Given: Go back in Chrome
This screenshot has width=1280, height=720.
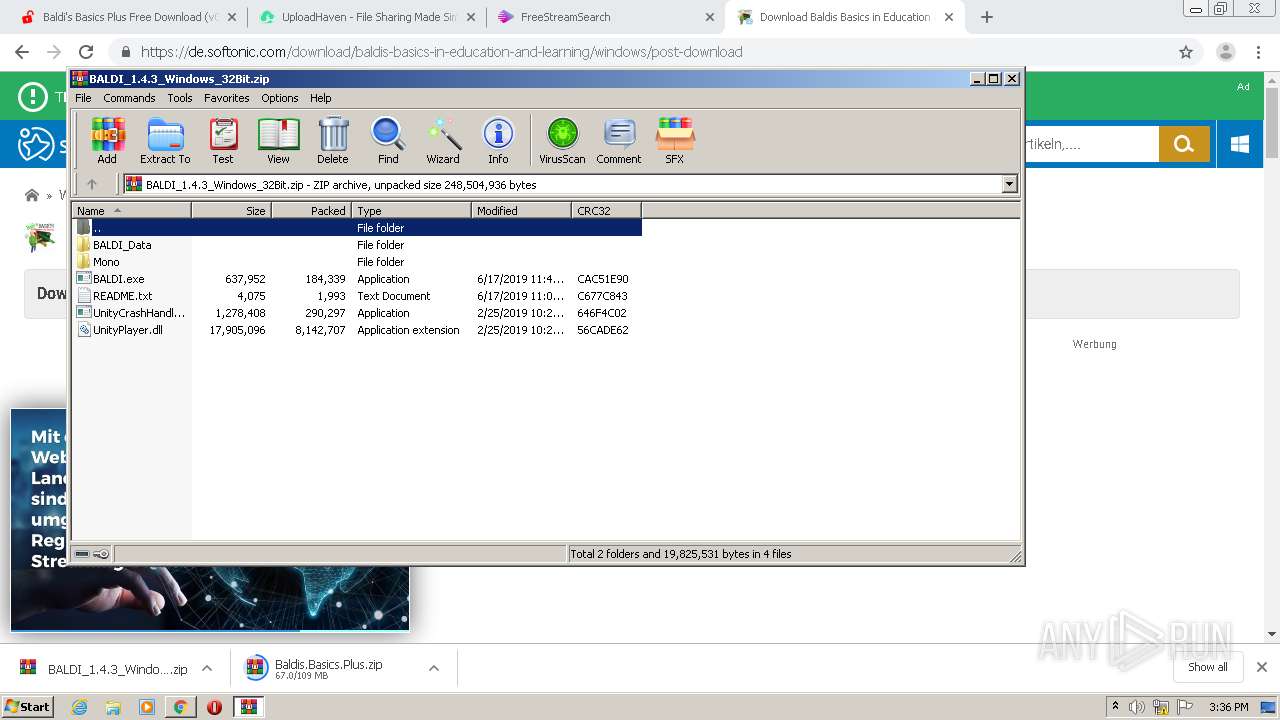Looking at the screenshot, I should point(22,52).
